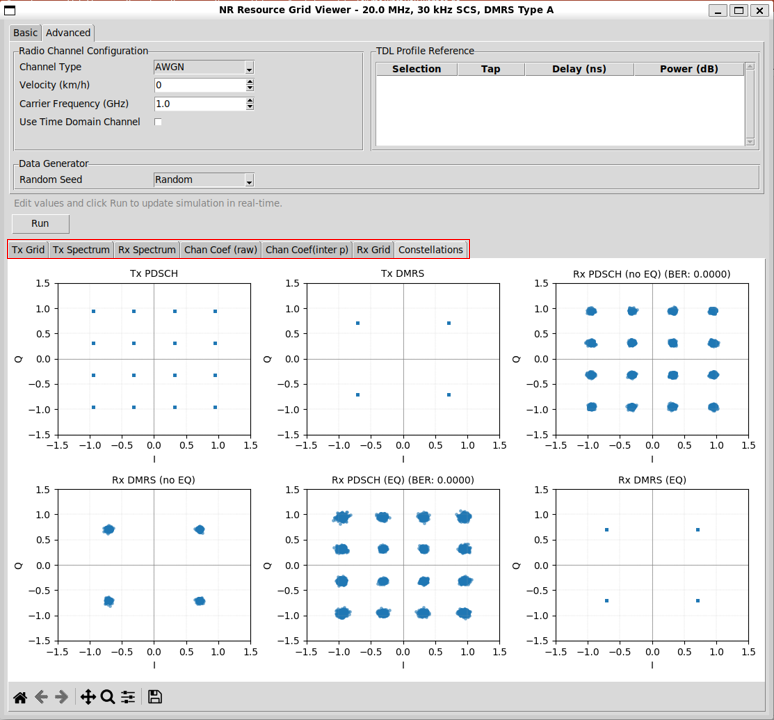Open window menu icon in title bar

pyautogui.click(x=10, y=10)
